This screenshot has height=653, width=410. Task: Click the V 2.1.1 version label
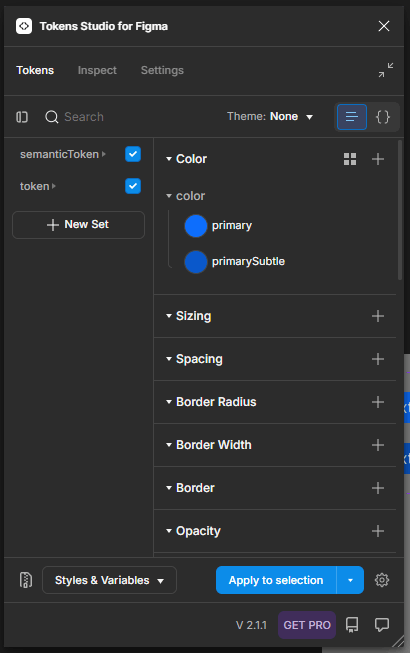(x=251, y=626)
